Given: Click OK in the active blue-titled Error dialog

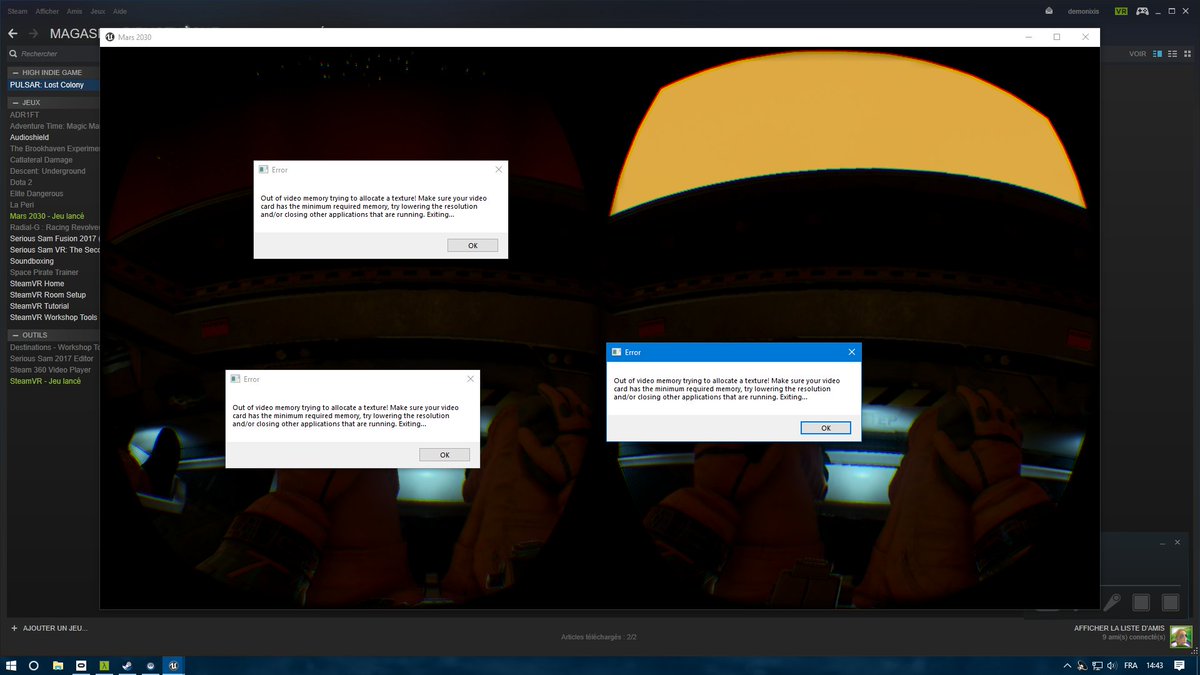Looking at the screenshot, I should point(826,428).
